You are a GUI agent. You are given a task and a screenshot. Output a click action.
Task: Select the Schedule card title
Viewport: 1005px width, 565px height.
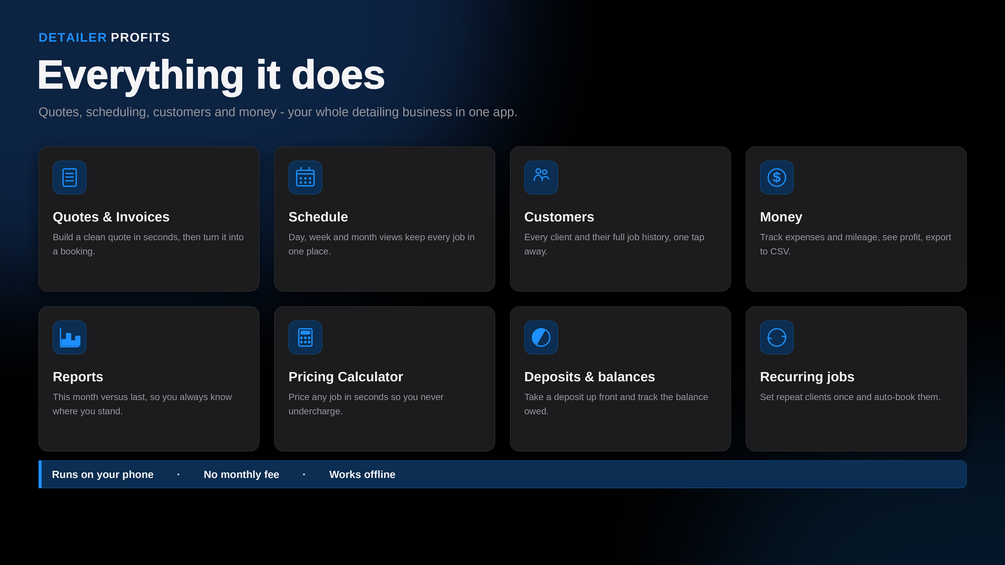tap(318, 217)
